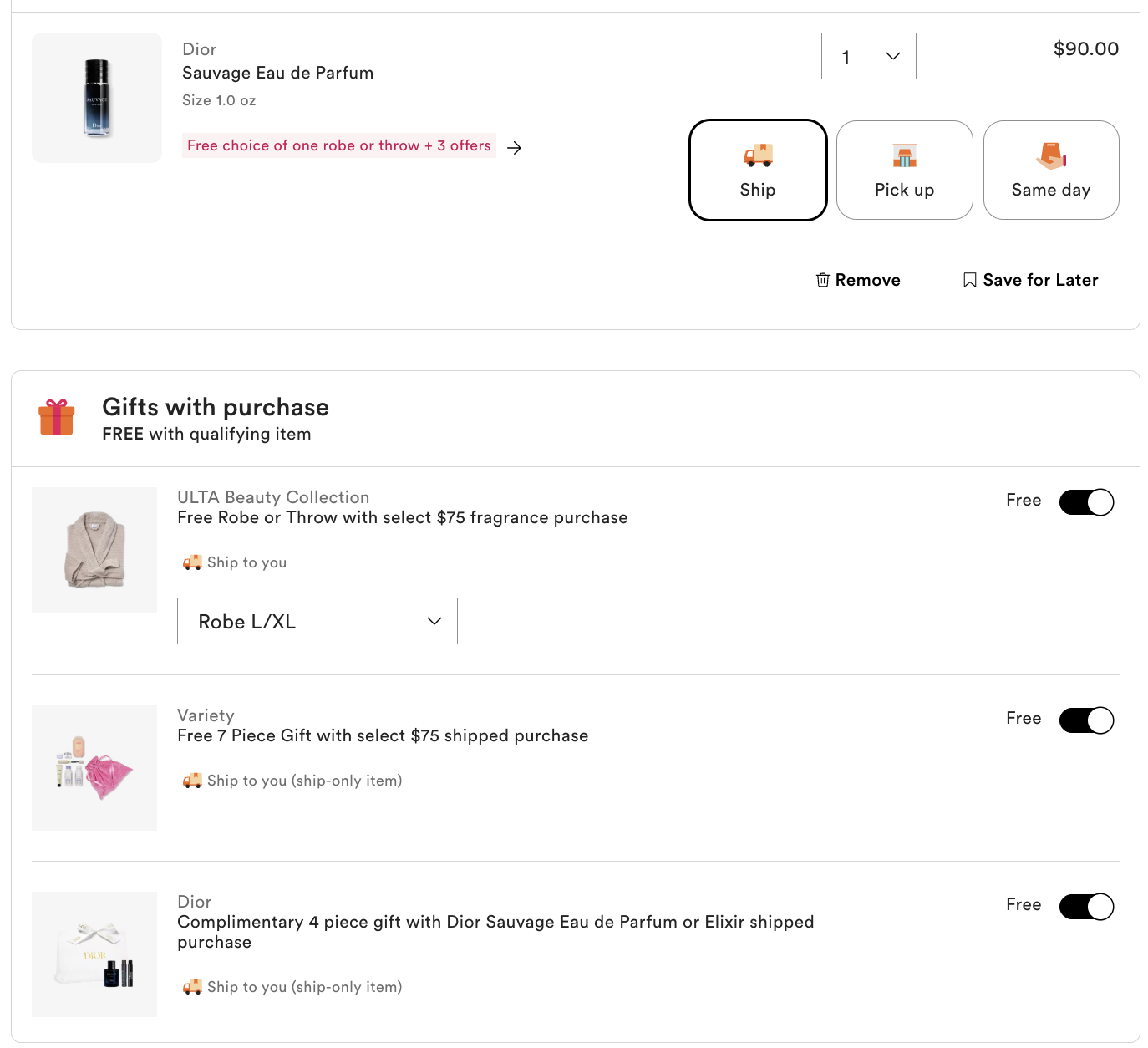Image resolution: width=1148 pixels, height=1048 pixels.
Task: Click truck icon beside robe Ship to you
Action: click(x=192, y=562)
